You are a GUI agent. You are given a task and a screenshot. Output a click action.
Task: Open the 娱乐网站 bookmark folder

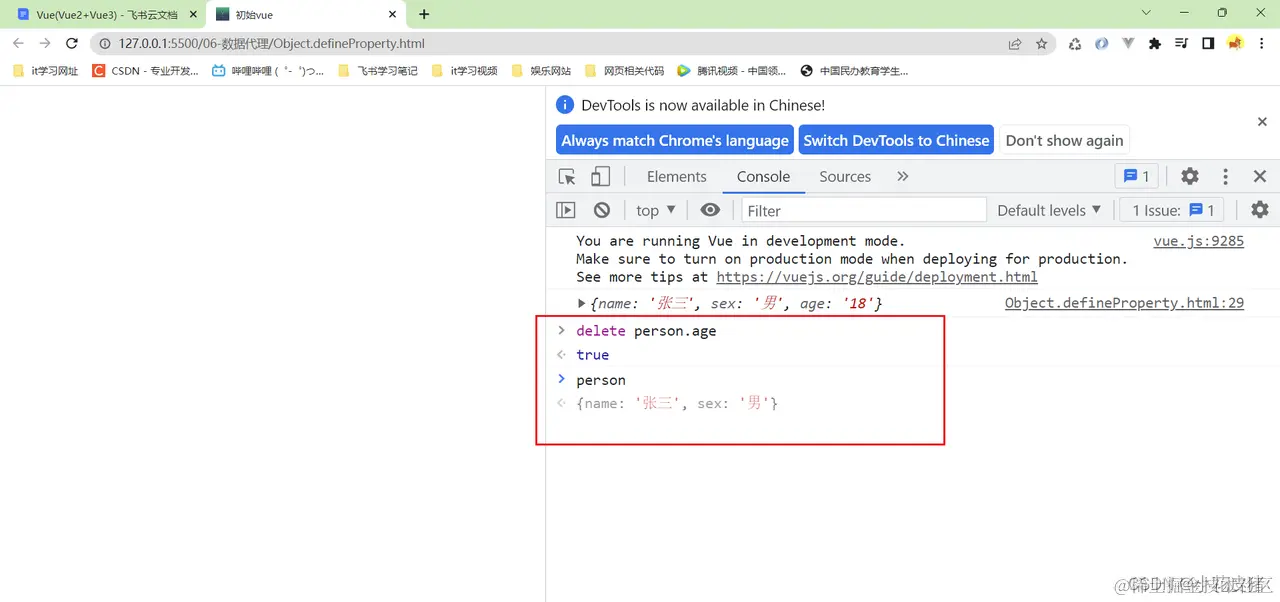(541, 71)
